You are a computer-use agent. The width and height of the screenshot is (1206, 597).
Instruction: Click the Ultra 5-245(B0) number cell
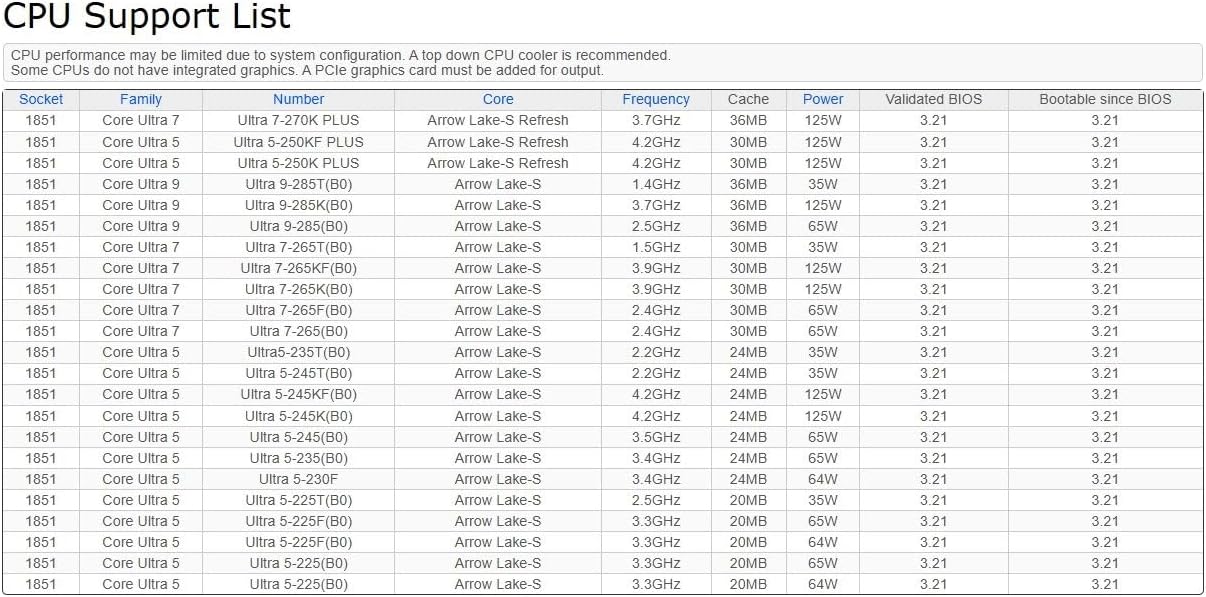[299, 437]
